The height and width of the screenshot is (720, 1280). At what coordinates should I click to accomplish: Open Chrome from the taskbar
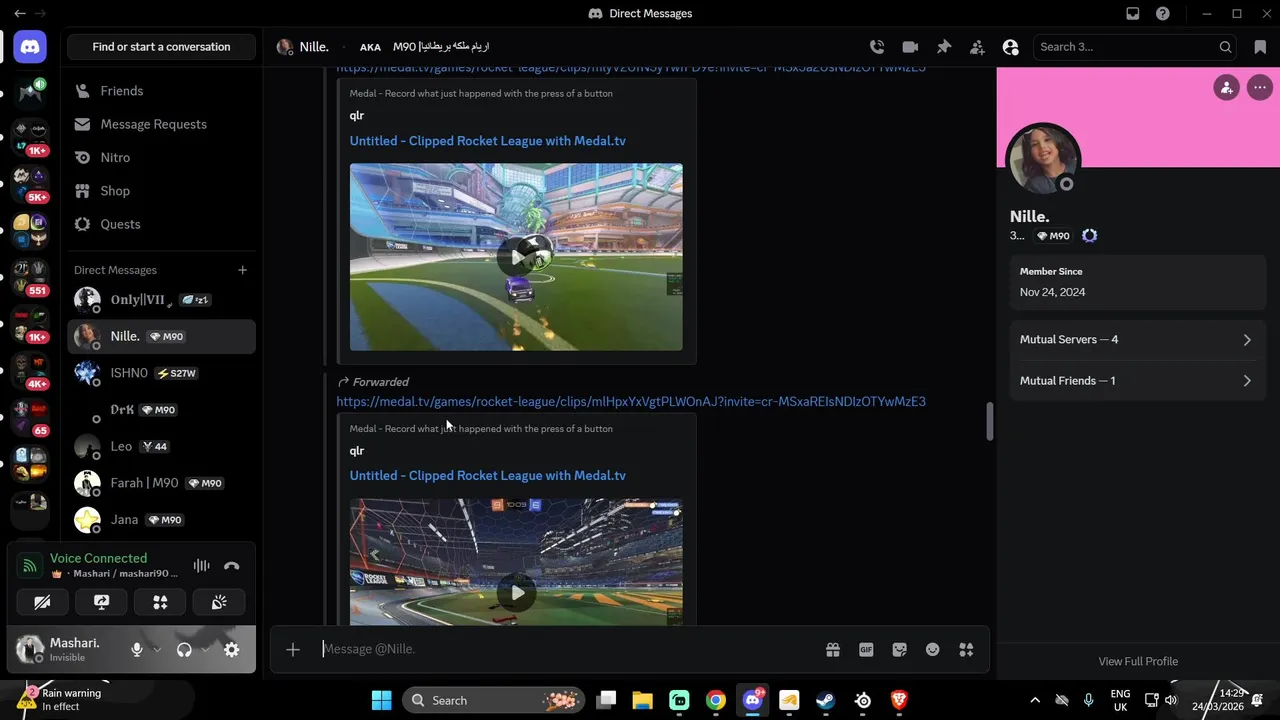[715, 700]
